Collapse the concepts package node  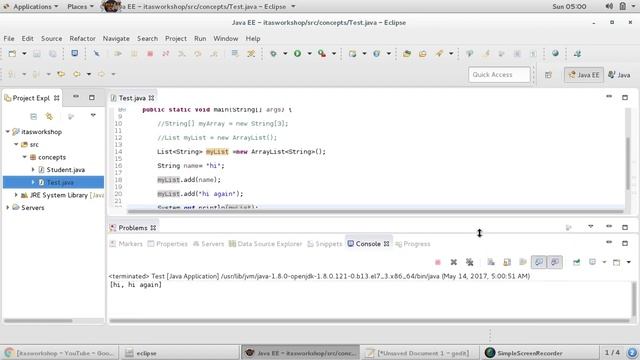(24, 157)
